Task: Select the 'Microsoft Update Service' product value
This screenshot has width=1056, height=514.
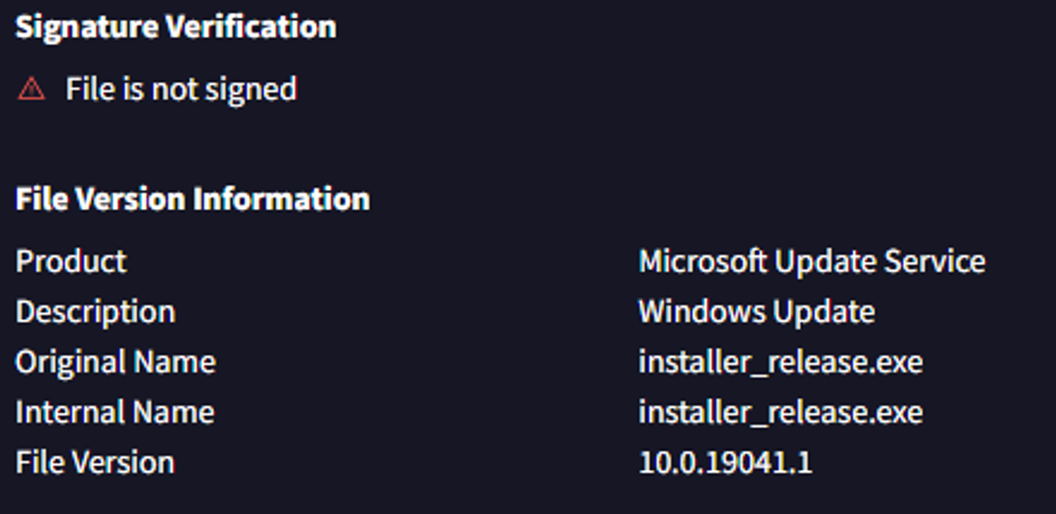Action: click(811, 261)
